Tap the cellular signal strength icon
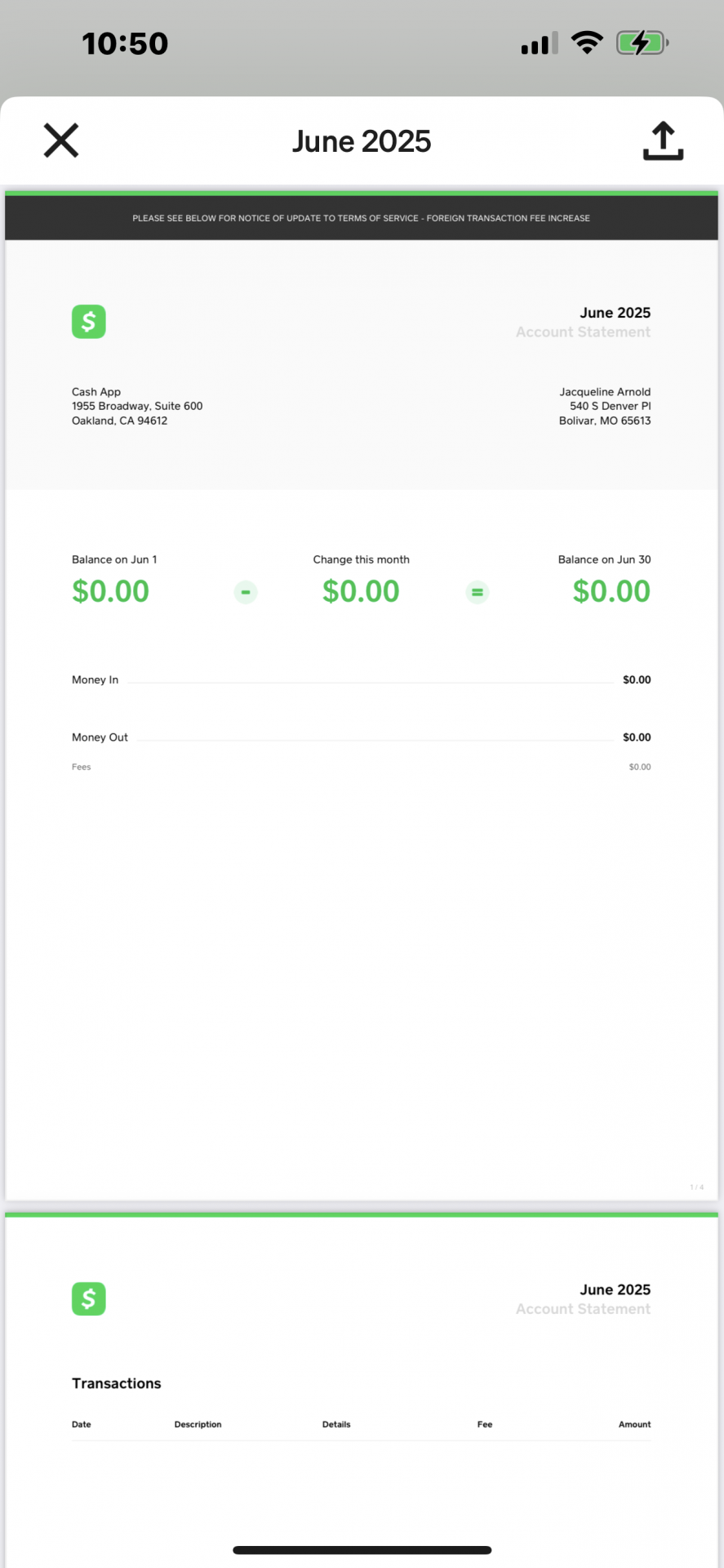The width and height of the screenshot is (724, 1568). point(540,43)
